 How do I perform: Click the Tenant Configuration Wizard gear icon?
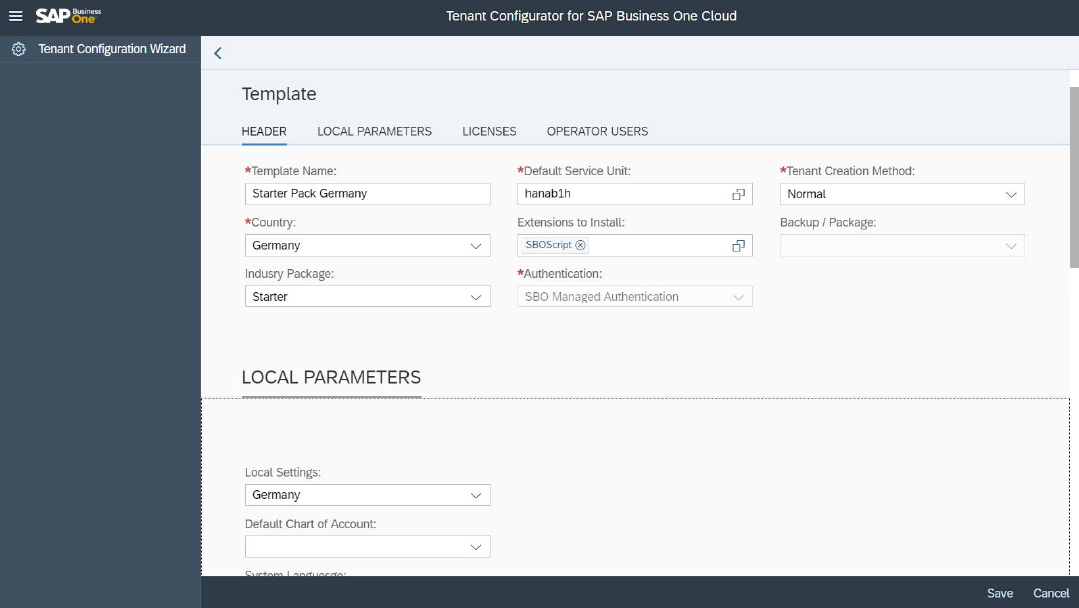(x=18, y=49)
